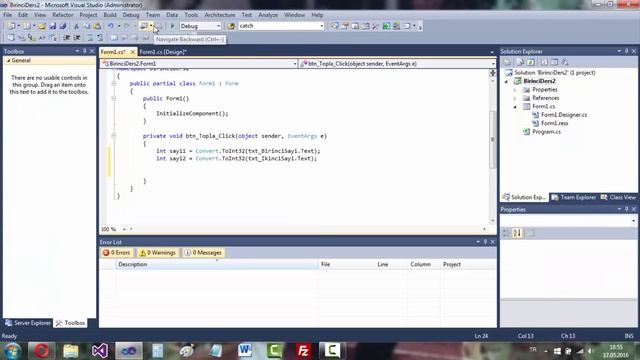Open the Architecture menu

220,15
